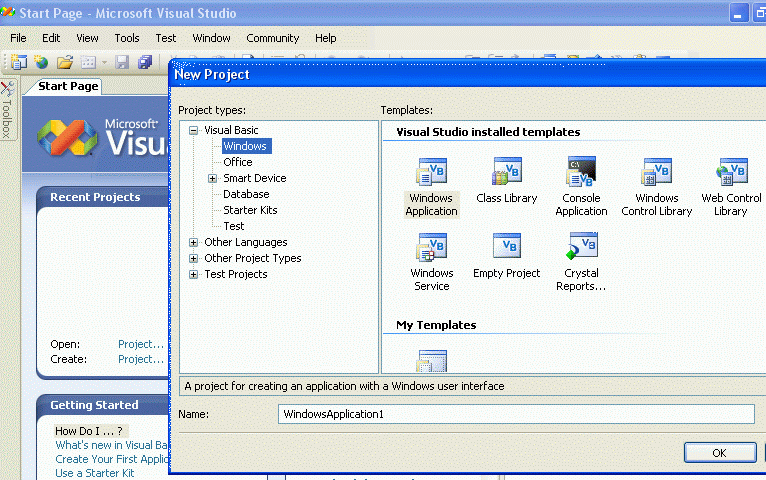Screen dimensions: 766x480
Task: Select the Console Application template
Action: 581,187
